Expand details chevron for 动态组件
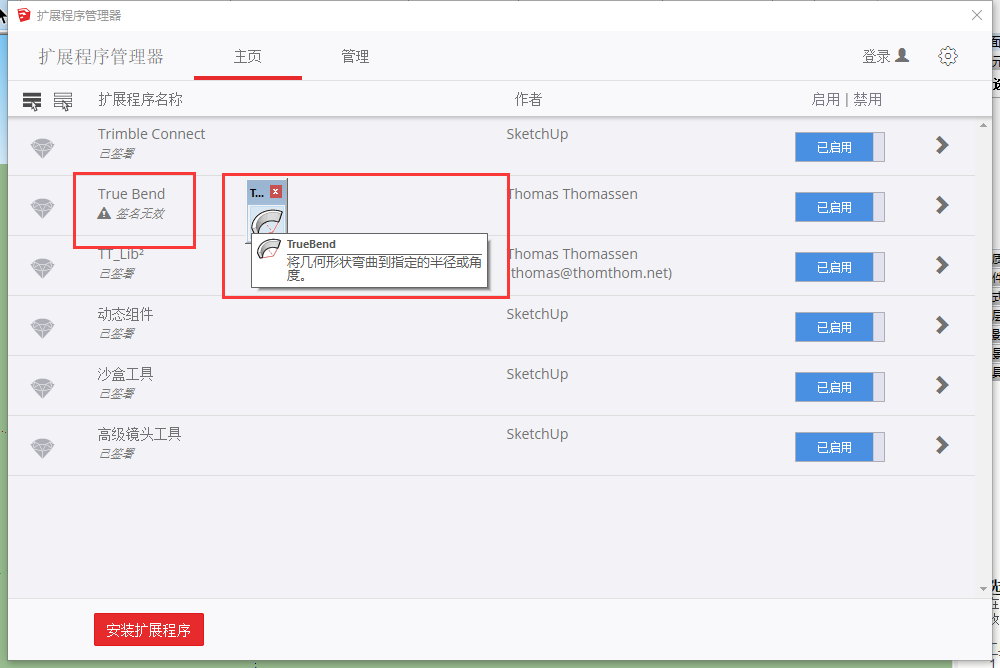Viewport: 1000px width, 668px height. pyautogui.click(x=942, y=325)
